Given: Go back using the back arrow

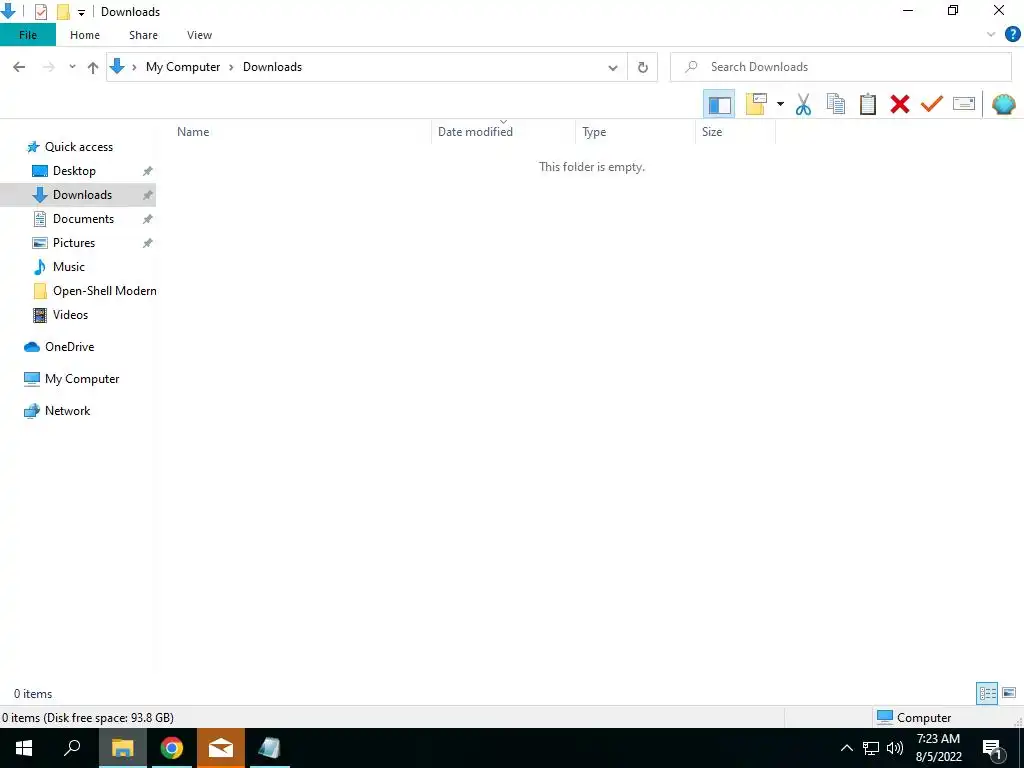Looking at the screenshot, I should click(20, 67).
